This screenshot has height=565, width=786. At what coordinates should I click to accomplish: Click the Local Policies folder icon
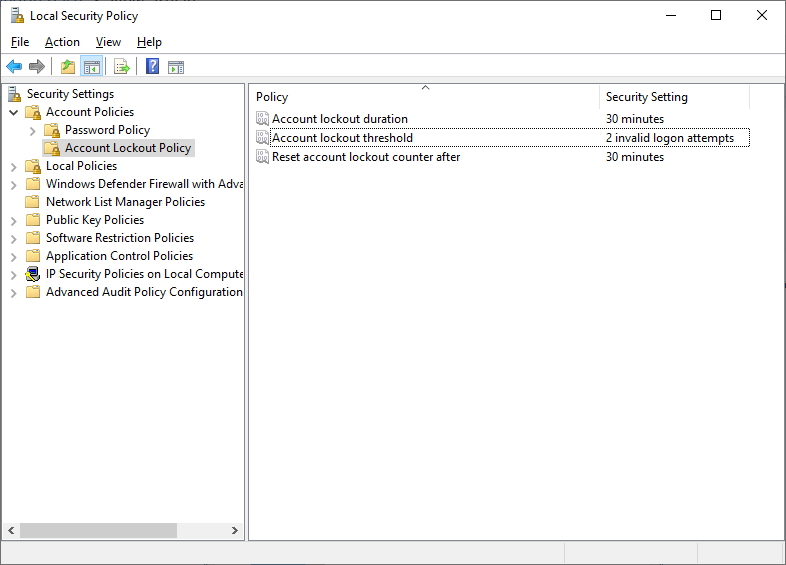point(33,166)
